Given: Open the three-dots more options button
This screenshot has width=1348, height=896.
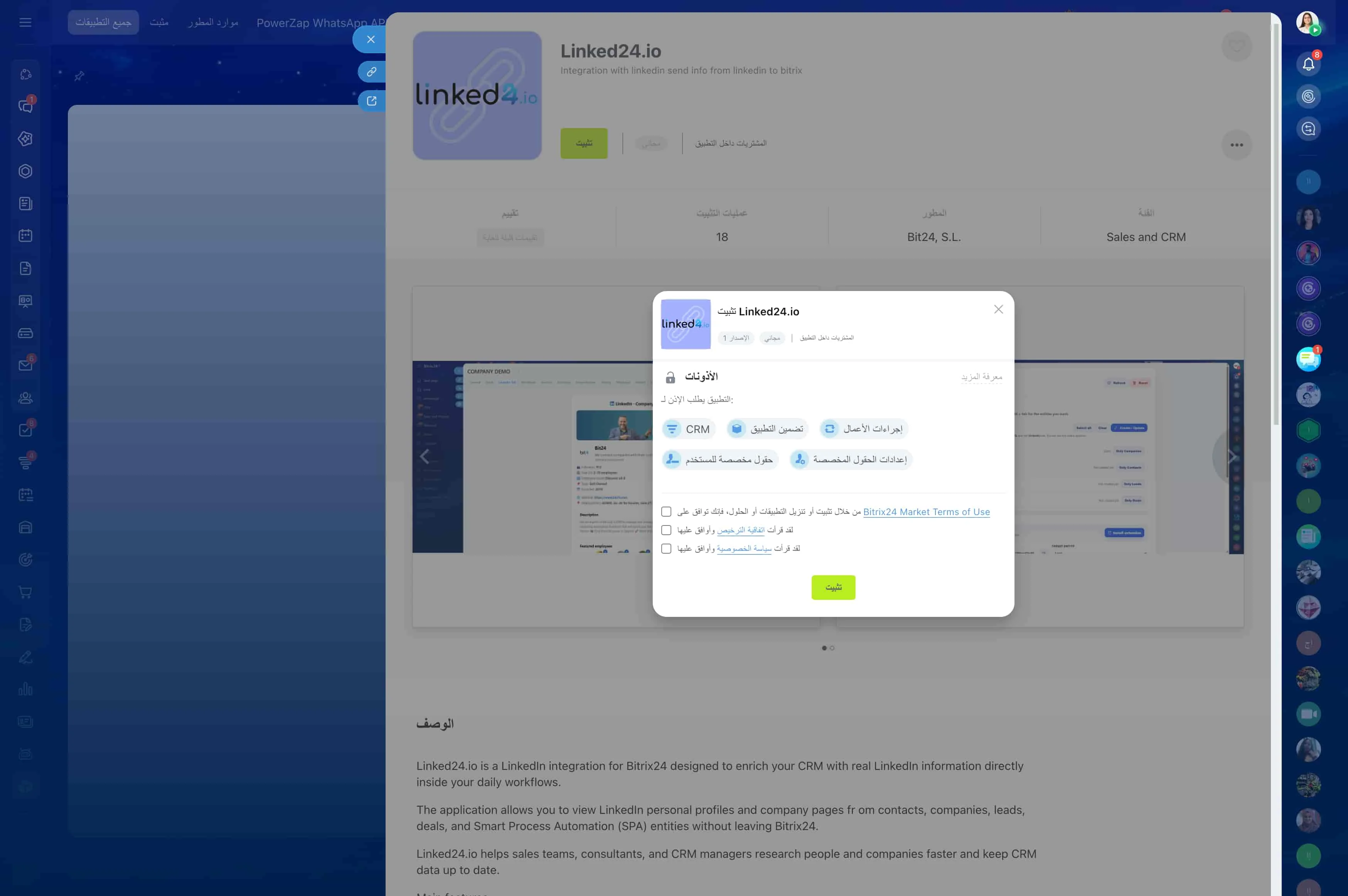Looking at the screenshot, I should point(1236,145).
